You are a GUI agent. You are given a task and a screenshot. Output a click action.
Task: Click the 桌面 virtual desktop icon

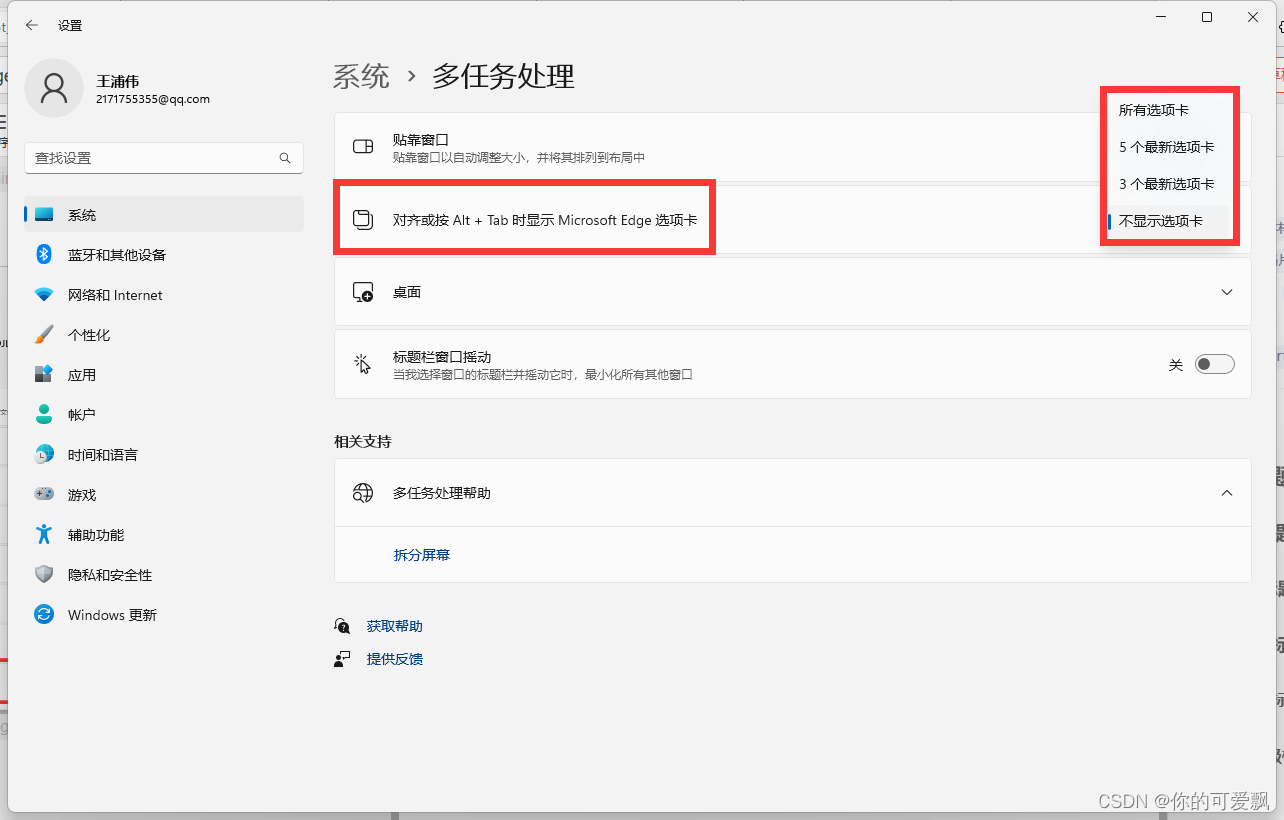[363, 292]
